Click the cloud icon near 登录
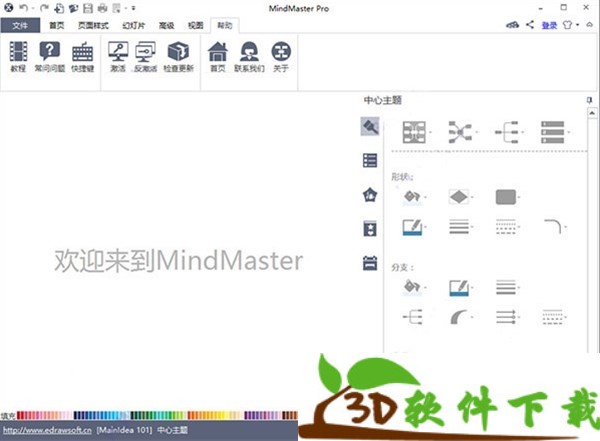Screen dimensions: 600x441 point(512,25)
